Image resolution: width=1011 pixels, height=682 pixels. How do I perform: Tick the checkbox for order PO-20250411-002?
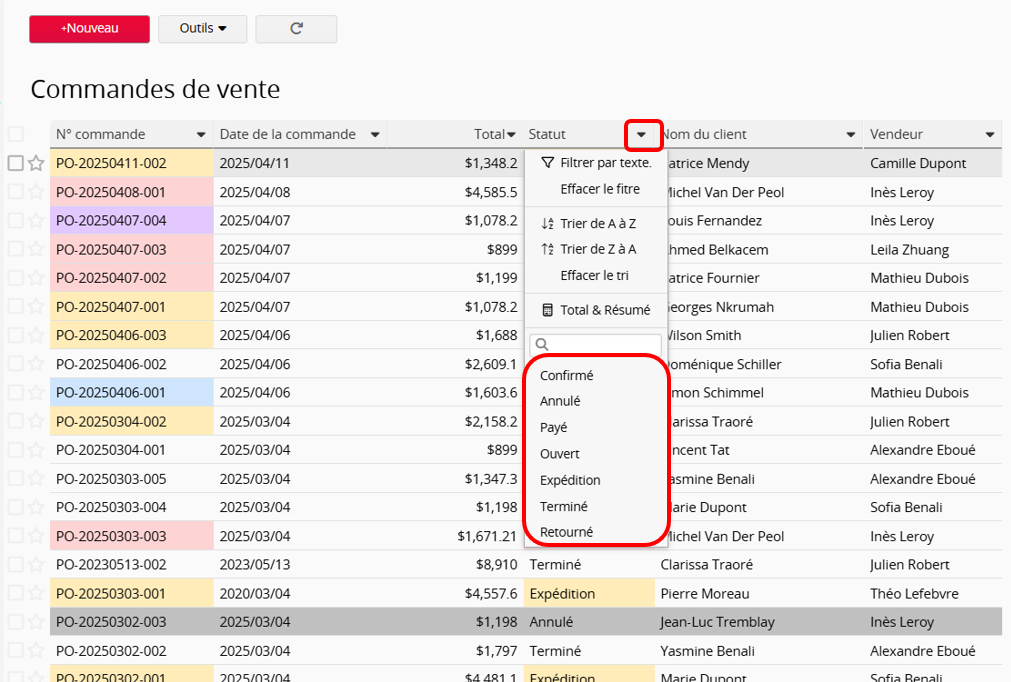(15, 163)
